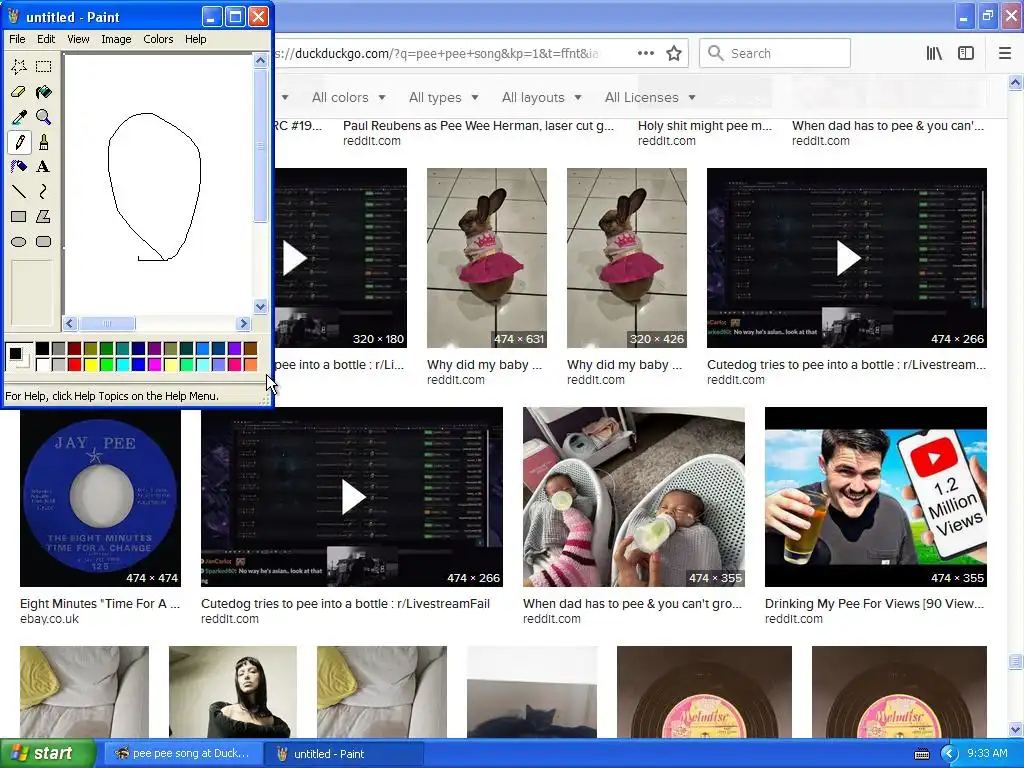This screenshot has height=768, width=1024.
Task: Expand the All layouts filter dropdown
Action: pos(541,97)
